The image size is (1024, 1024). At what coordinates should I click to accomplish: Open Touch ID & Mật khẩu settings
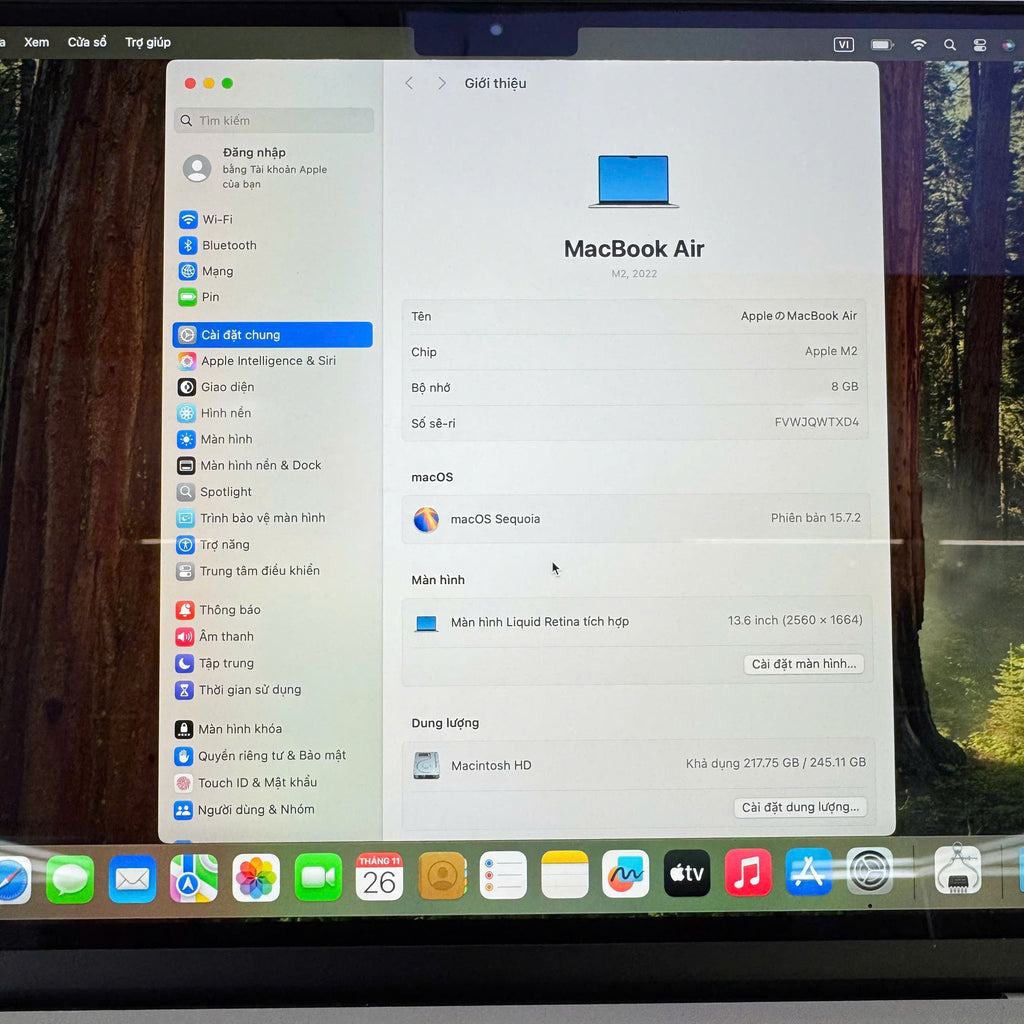pyautogui.click(x=257, y=783)
